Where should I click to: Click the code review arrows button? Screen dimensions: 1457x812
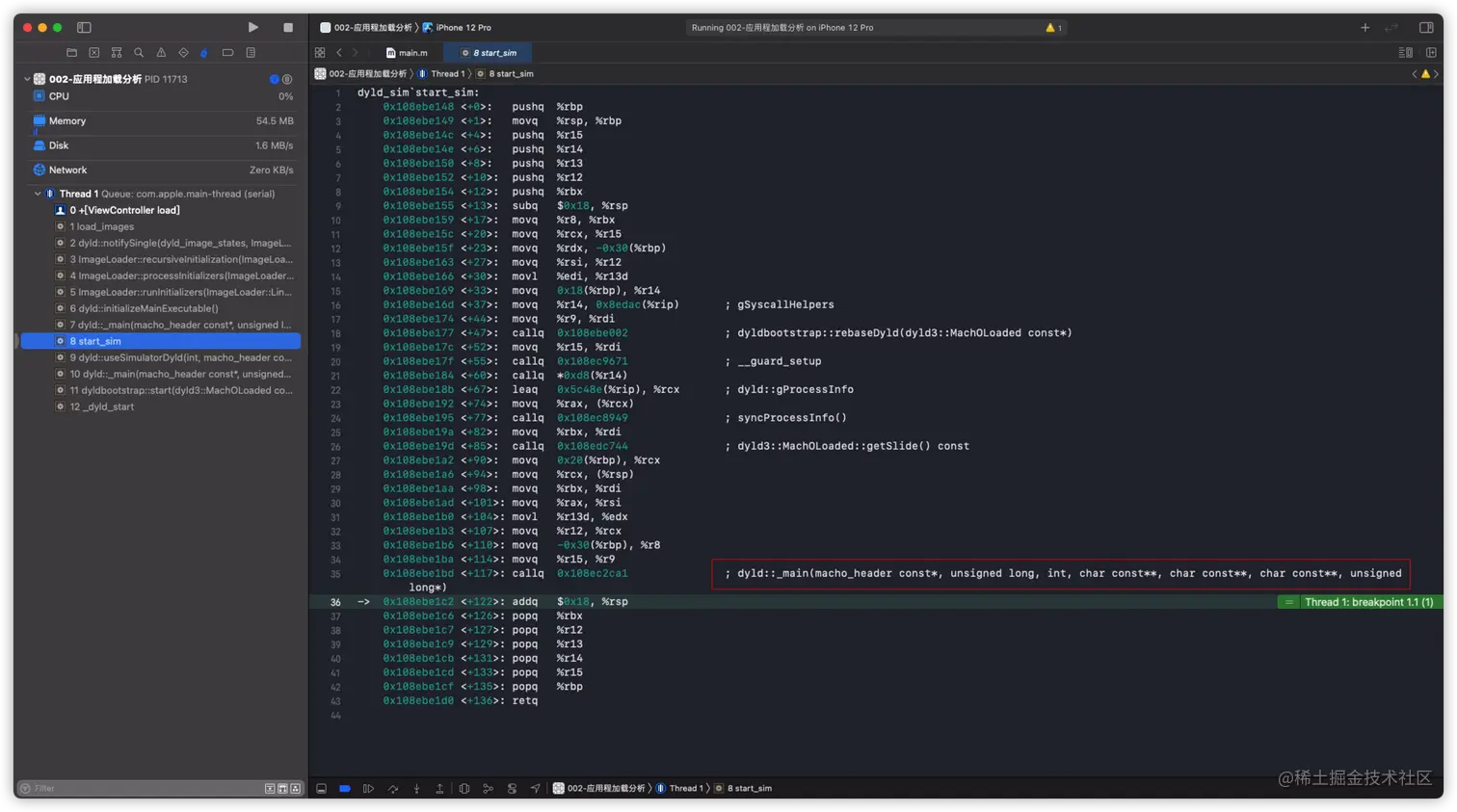1391,28
